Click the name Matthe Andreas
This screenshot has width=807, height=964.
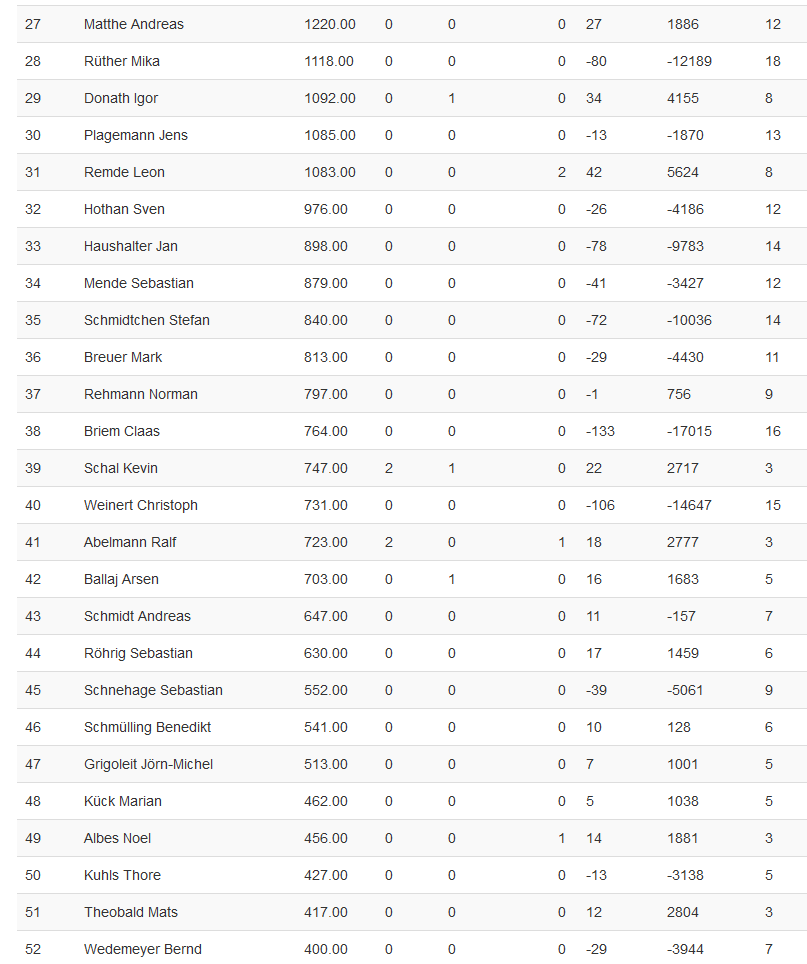(x=134, y=24)
